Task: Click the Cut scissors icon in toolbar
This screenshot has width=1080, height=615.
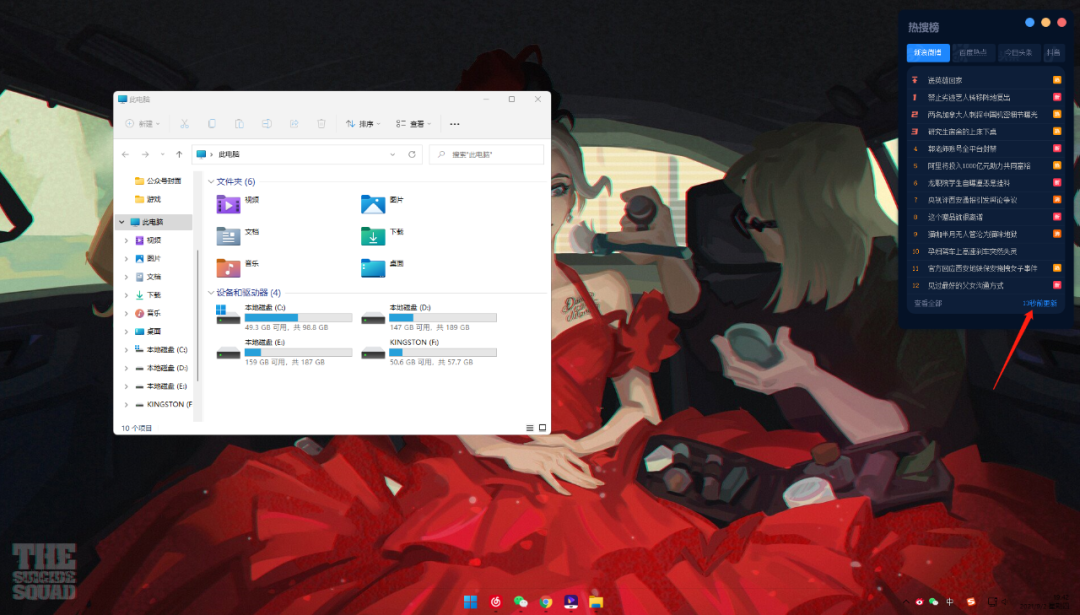Action: tap(185, 124)
